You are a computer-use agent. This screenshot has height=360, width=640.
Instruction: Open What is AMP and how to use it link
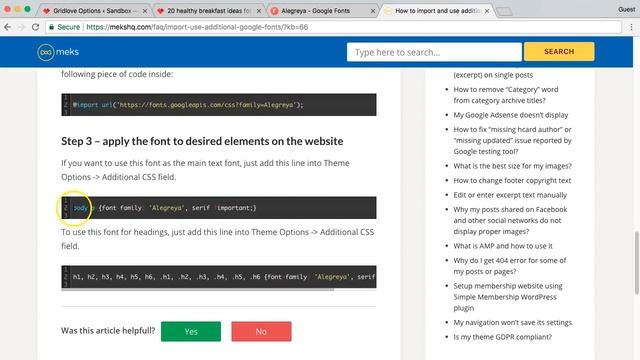pos(503,246)
